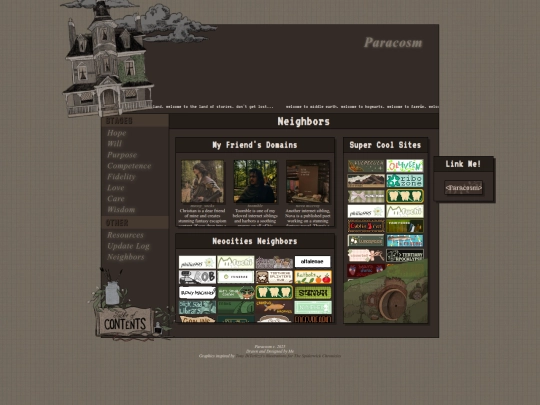Open the moth badge in Super Cool Sites

(366, 166)
